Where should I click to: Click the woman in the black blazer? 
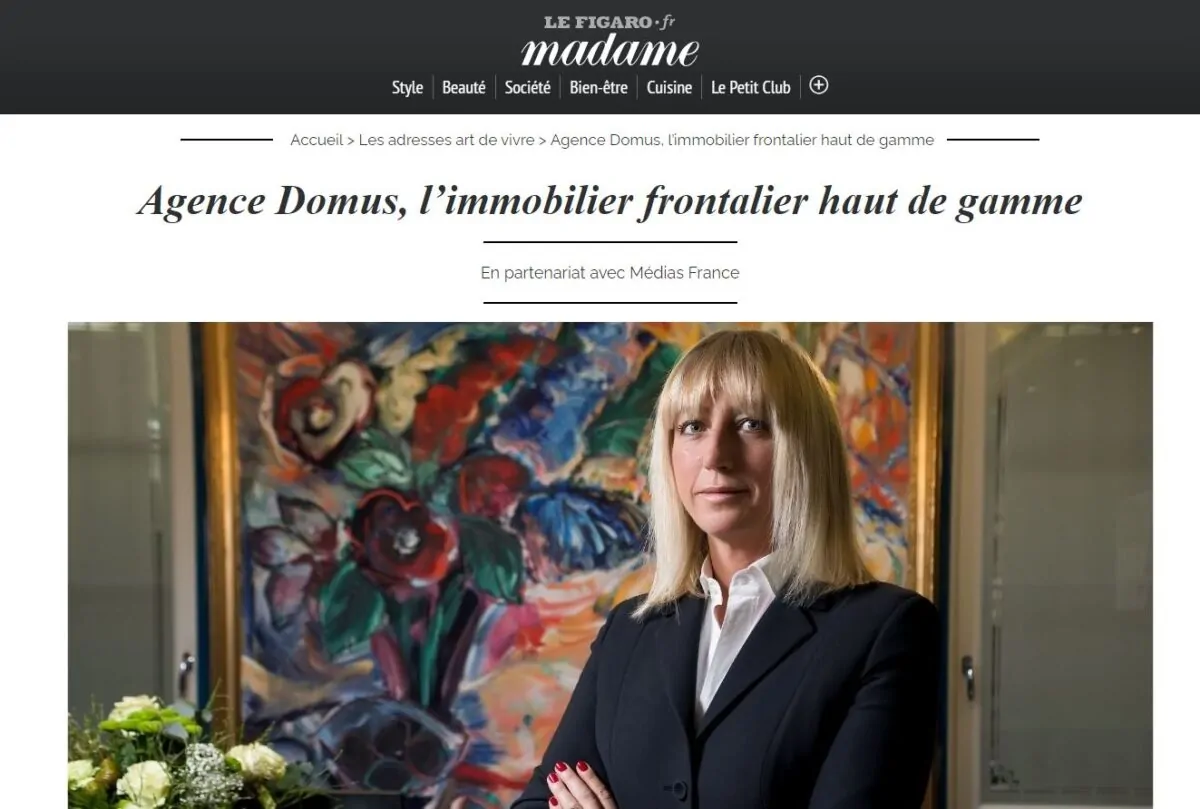pos(740,580)
